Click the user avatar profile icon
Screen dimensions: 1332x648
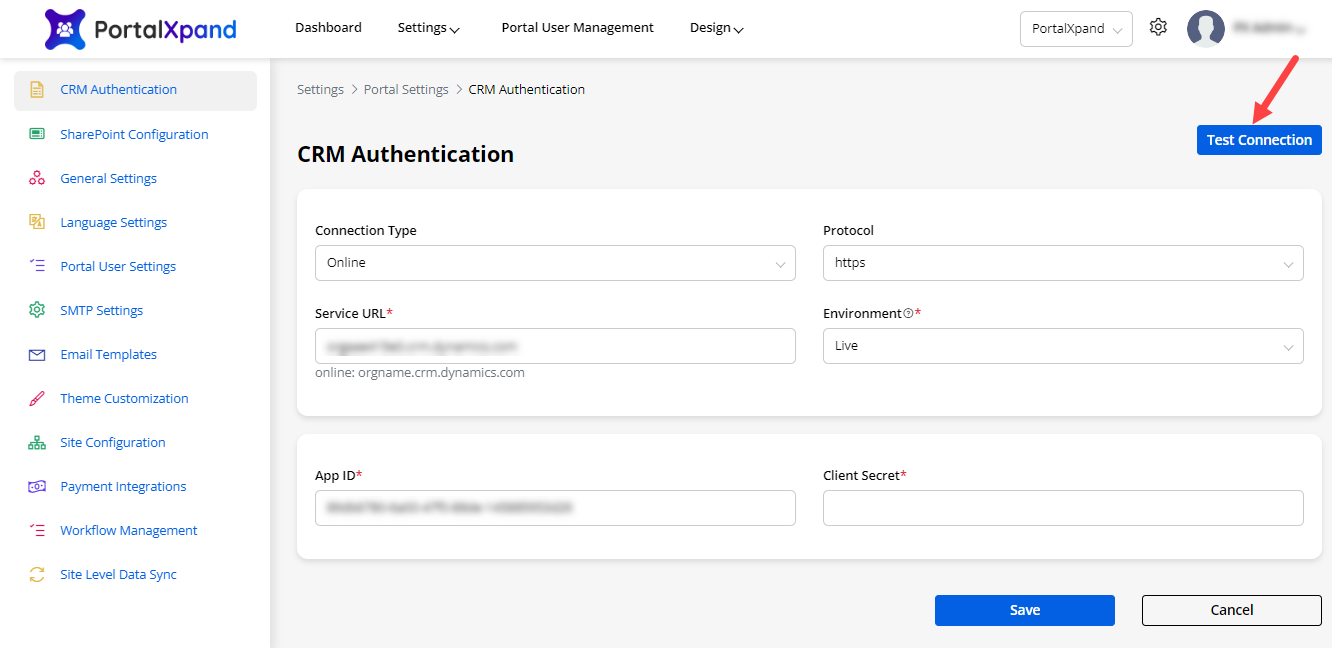1205,29
